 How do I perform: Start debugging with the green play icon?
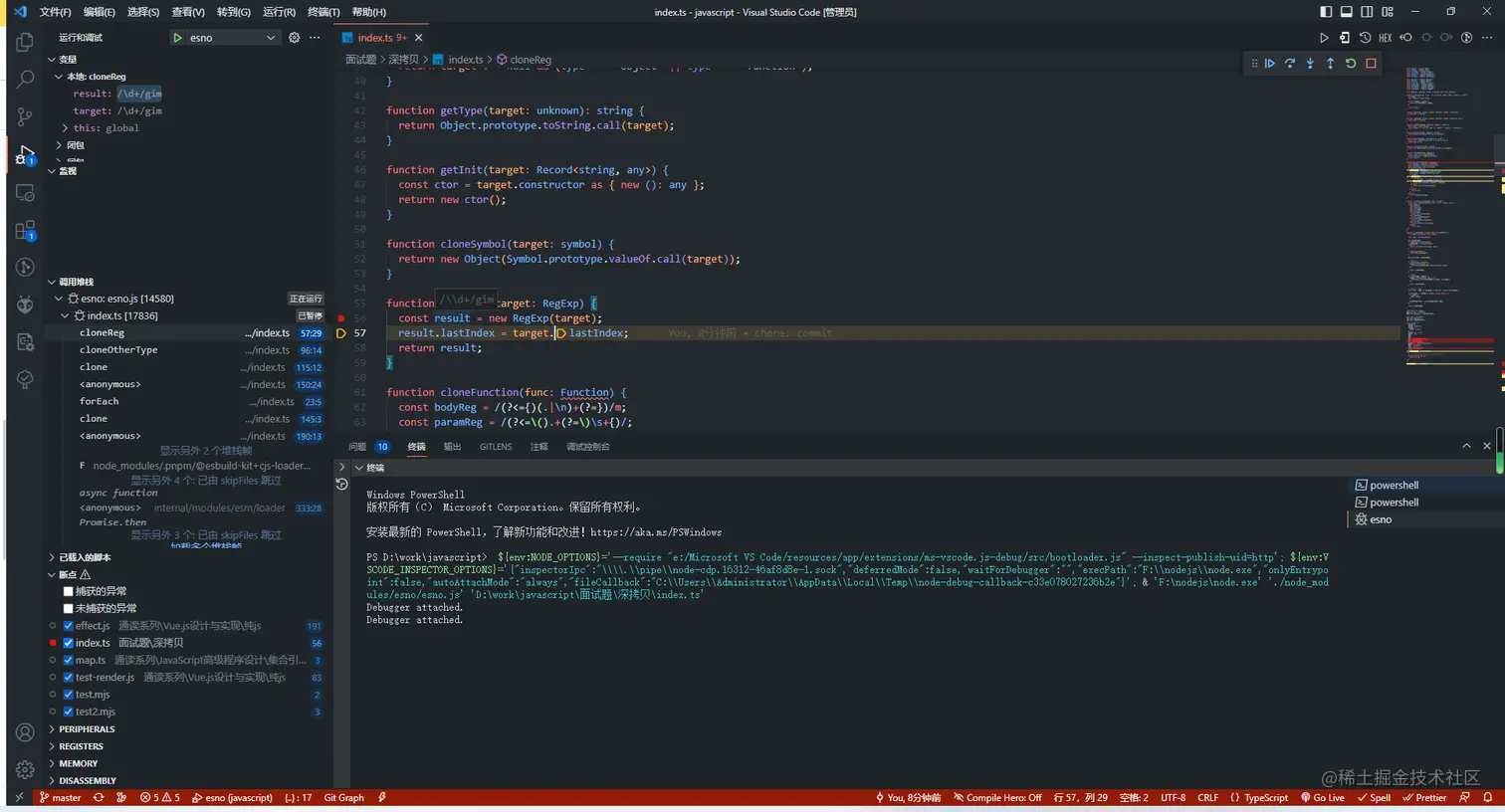tap(178, 38)
